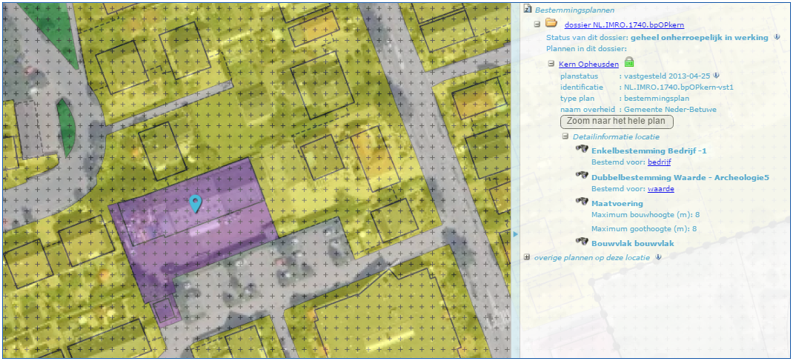Click identificatie value NL.IMRO.1740.bpOPkern-vst1

[679, 87]
